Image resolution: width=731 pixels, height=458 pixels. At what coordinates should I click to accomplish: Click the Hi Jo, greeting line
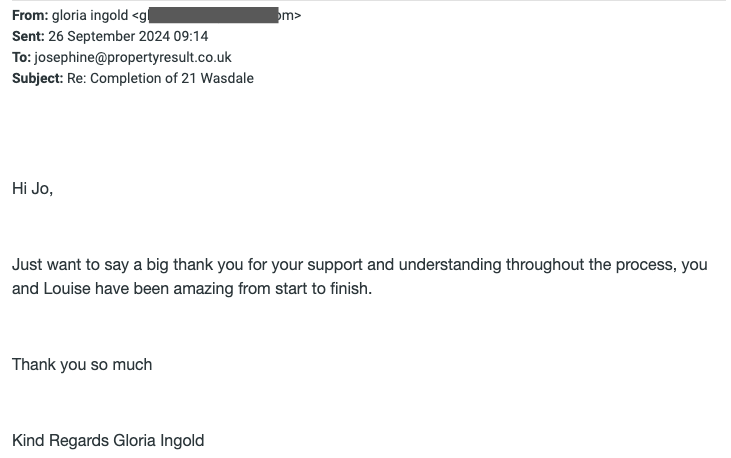pos(33,188)
